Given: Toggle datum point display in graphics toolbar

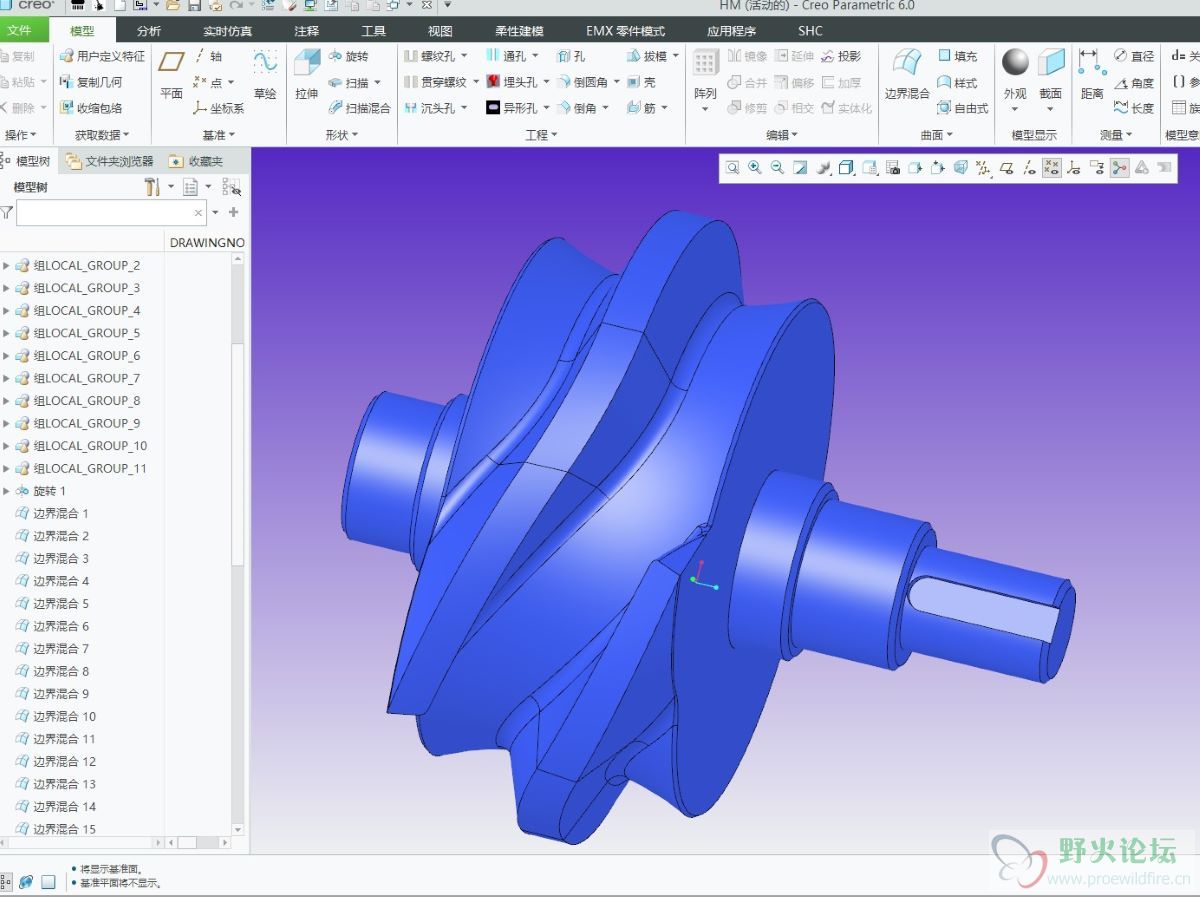Looking at the screenshot, I should (x=1052, y=168).
